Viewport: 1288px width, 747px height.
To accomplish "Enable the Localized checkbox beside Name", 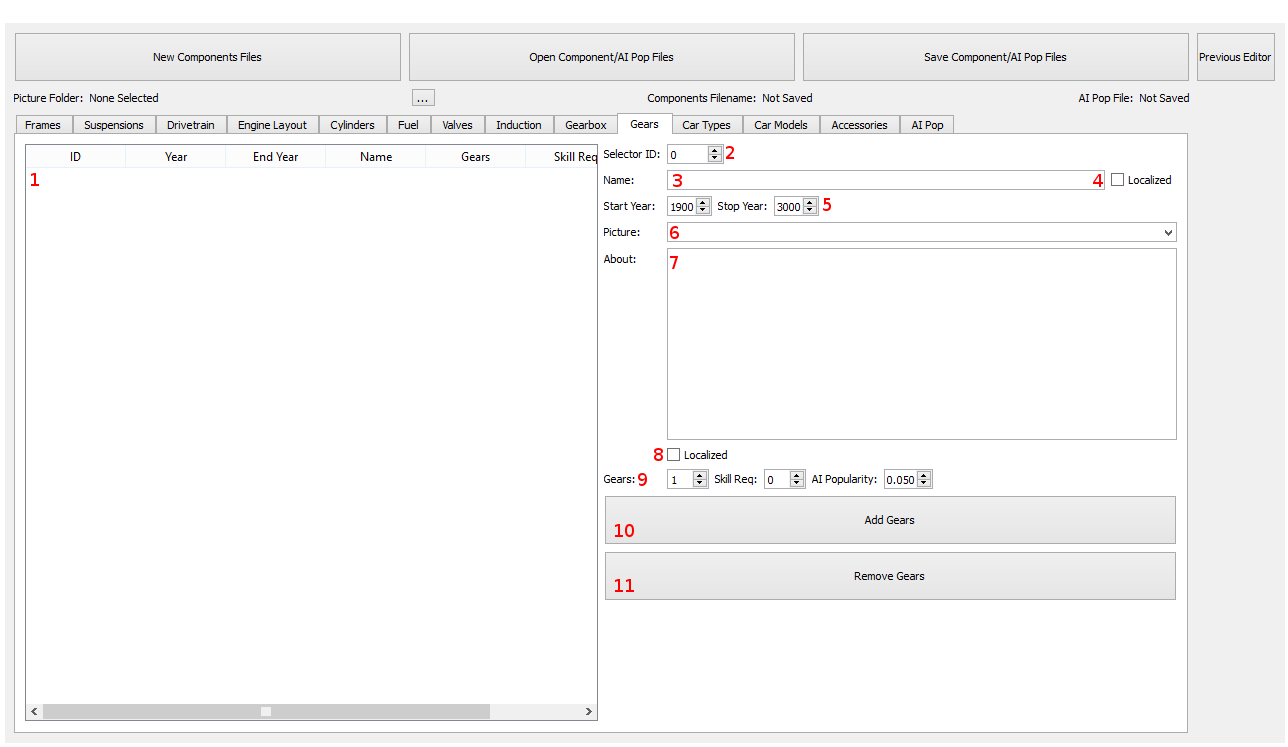I will (1118, 180).
